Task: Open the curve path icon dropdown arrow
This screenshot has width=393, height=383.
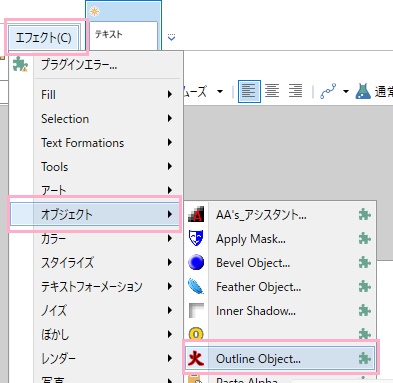Action: click(346, 91)
